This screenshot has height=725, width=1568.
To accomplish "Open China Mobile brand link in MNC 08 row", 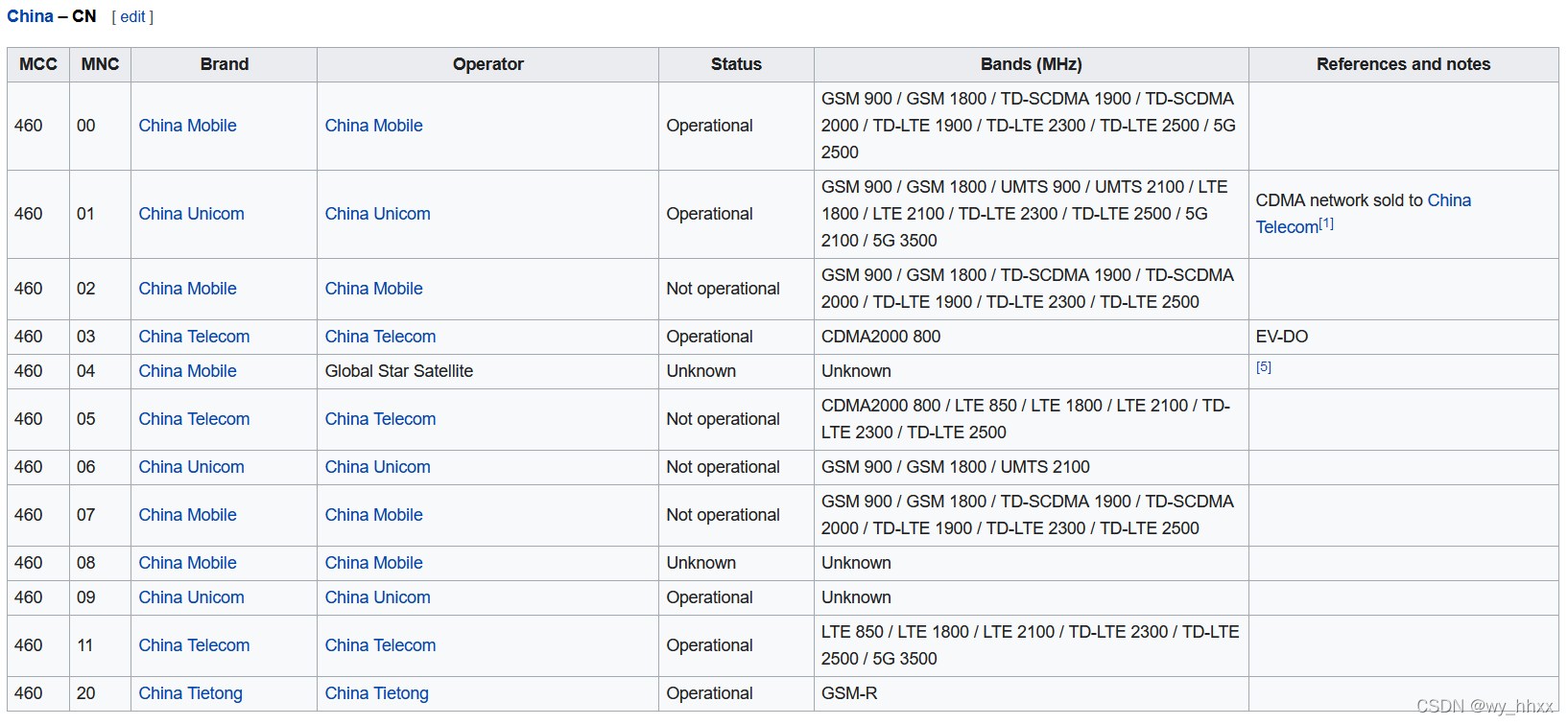I will click(187, 563).
